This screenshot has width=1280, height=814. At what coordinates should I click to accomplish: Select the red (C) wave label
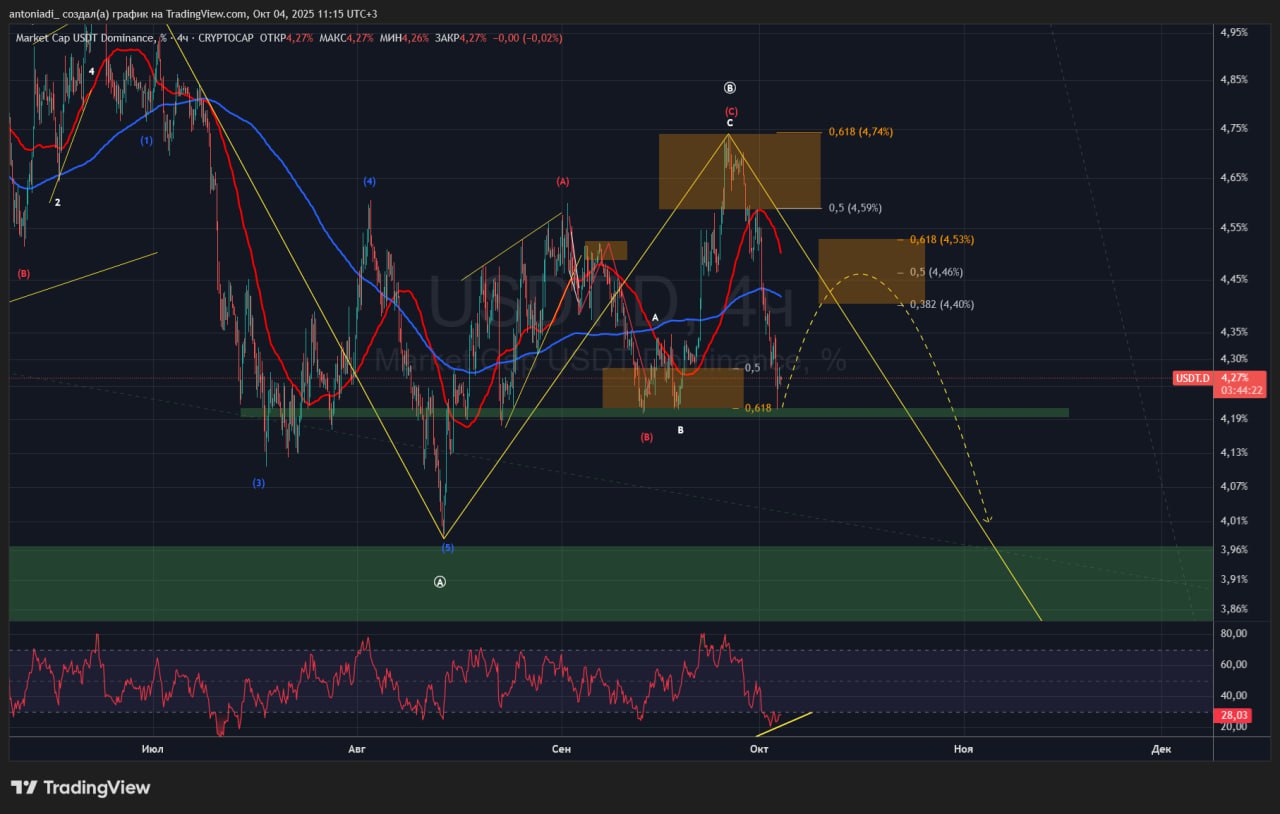731,111
